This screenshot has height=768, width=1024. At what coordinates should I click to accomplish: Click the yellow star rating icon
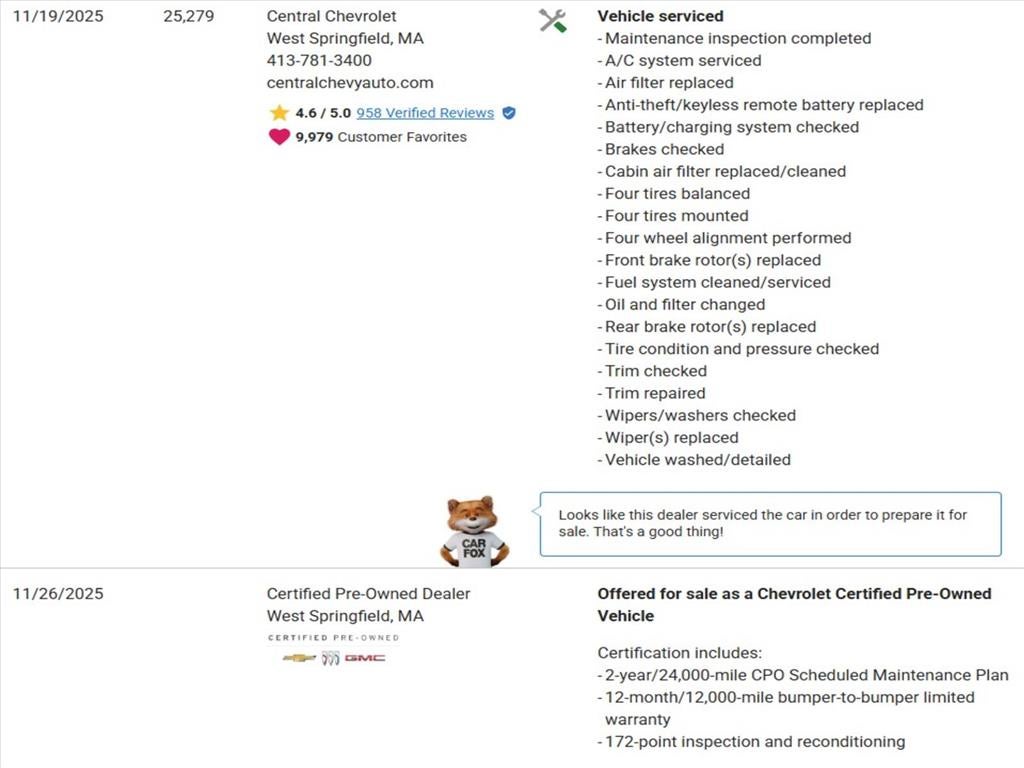pos(279,113)
